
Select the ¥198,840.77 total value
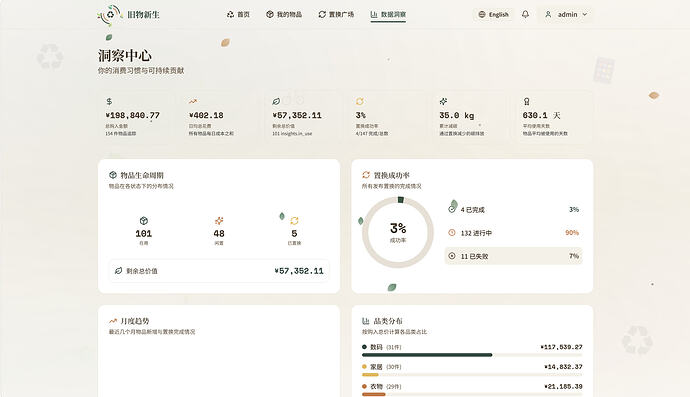(x=132, y=115)
